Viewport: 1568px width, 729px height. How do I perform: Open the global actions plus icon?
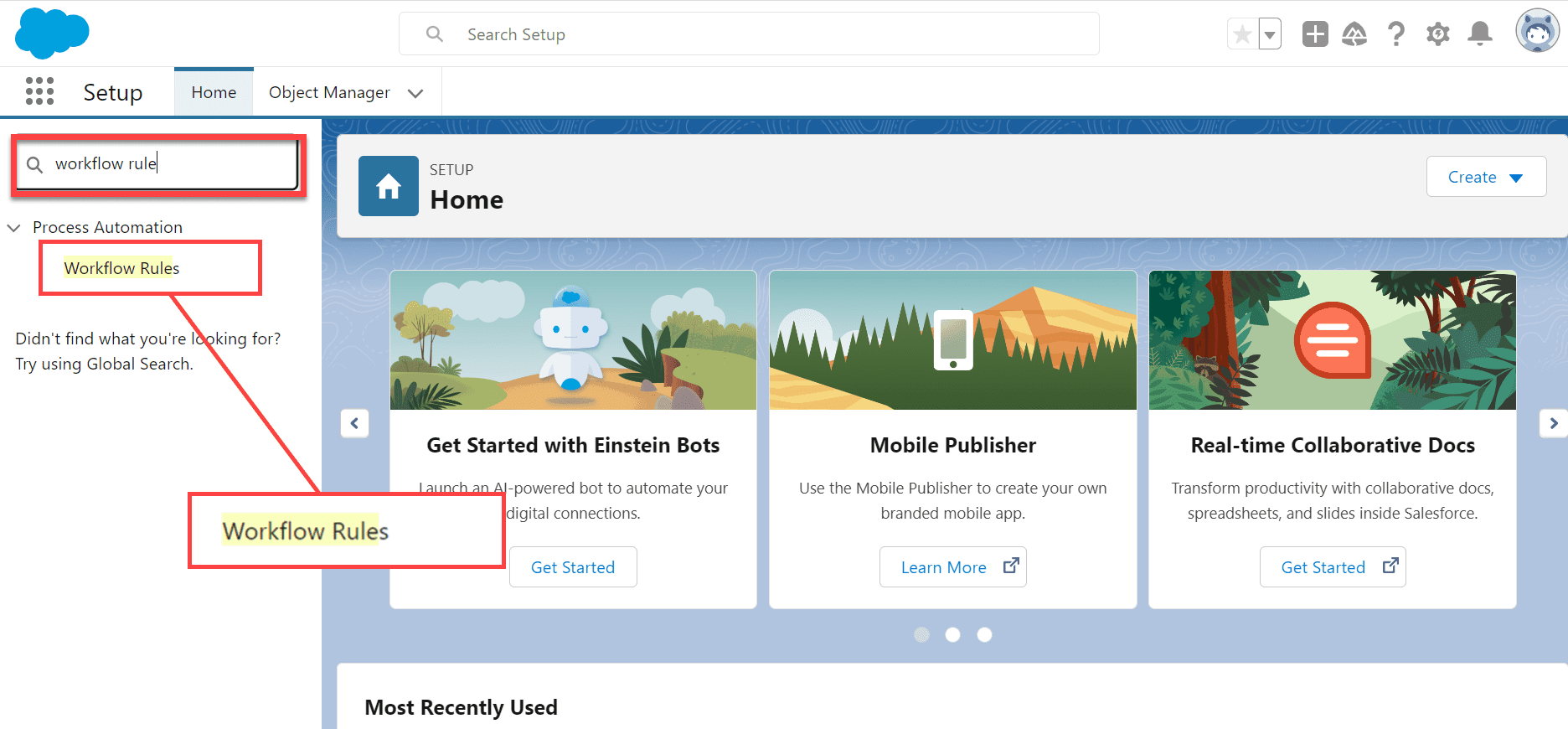(x=1315, y=34)
